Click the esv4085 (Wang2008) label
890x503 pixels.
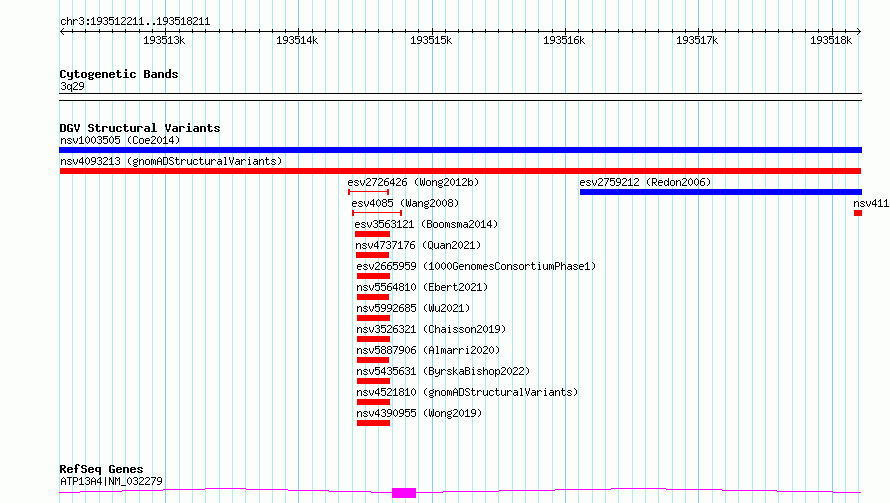click(405, 203)
